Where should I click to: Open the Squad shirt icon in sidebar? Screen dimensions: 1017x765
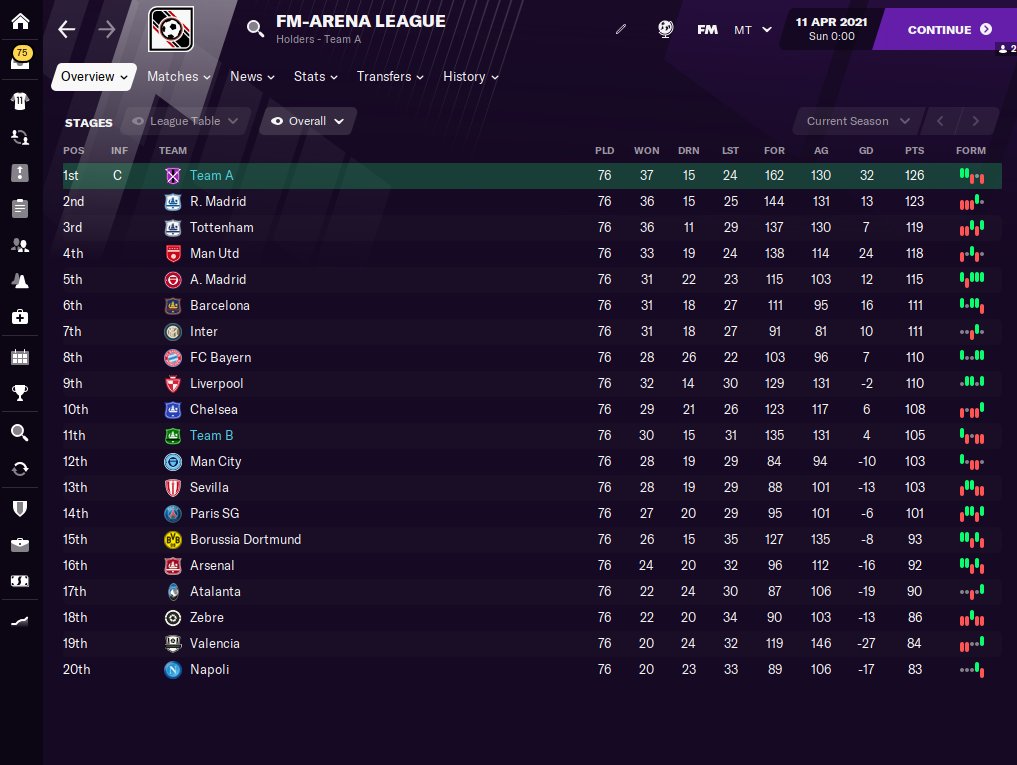tap(20, 101)
